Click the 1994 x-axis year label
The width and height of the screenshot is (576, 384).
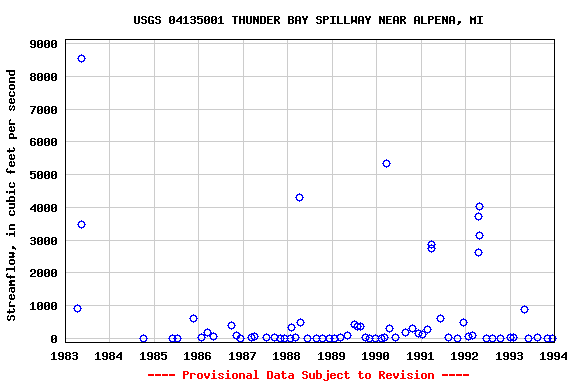(554, 356)
